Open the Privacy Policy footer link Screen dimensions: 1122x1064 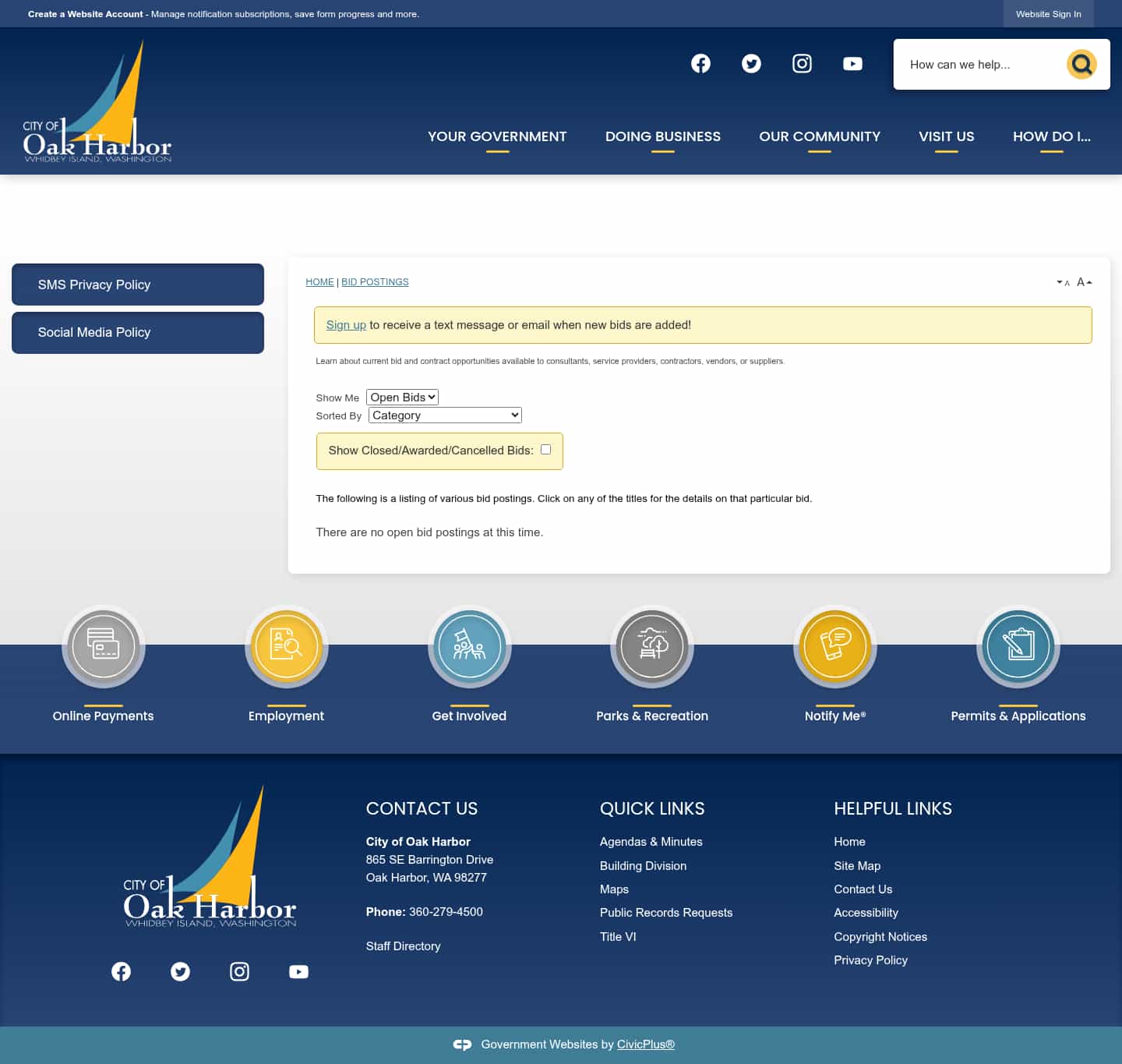coord(870,960)
